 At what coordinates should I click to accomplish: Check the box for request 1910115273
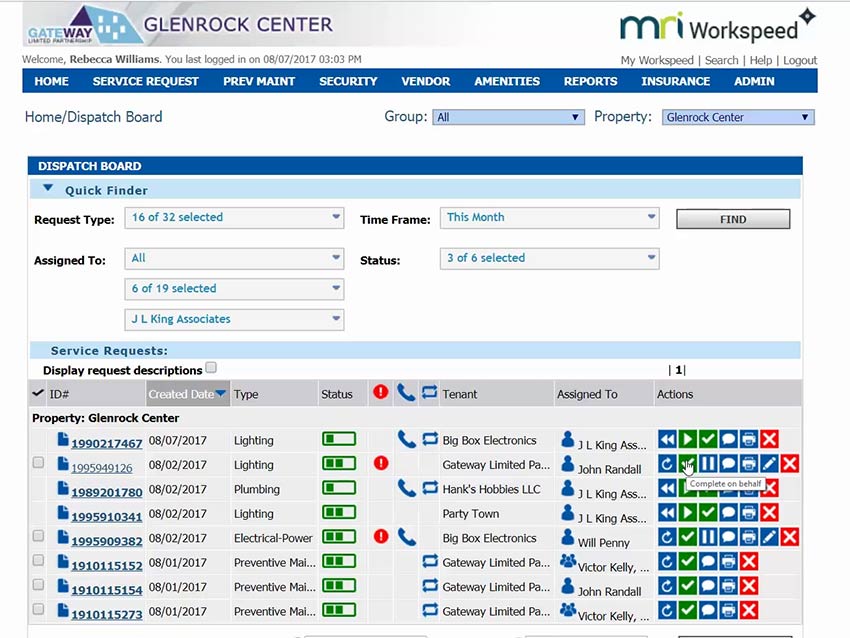tap(38, 609)
